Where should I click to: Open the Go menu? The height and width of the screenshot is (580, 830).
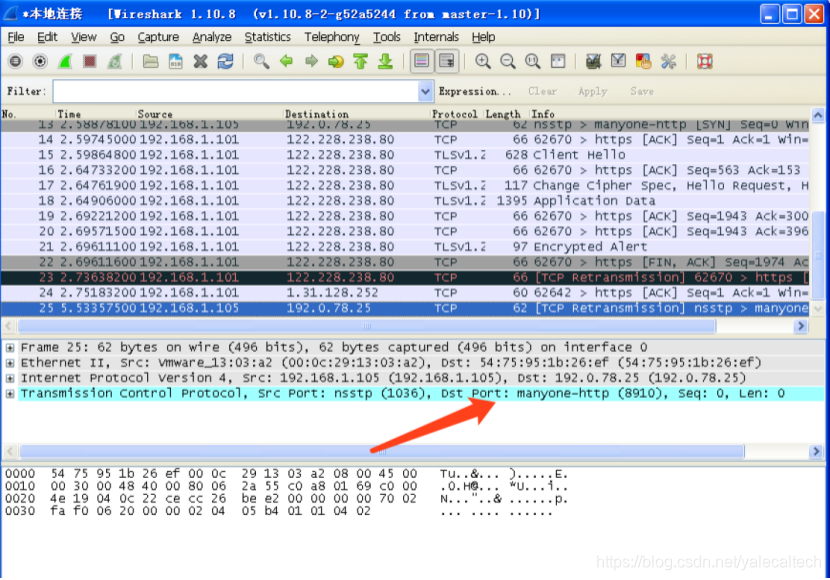coord(117,37)
